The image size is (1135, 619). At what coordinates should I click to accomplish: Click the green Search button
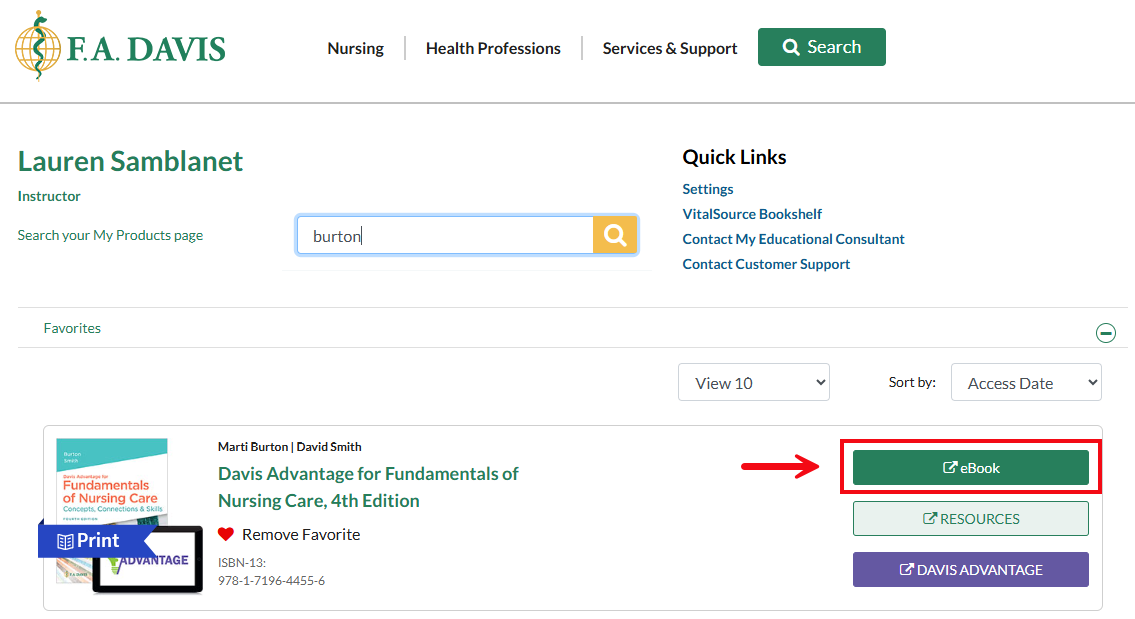822,47
